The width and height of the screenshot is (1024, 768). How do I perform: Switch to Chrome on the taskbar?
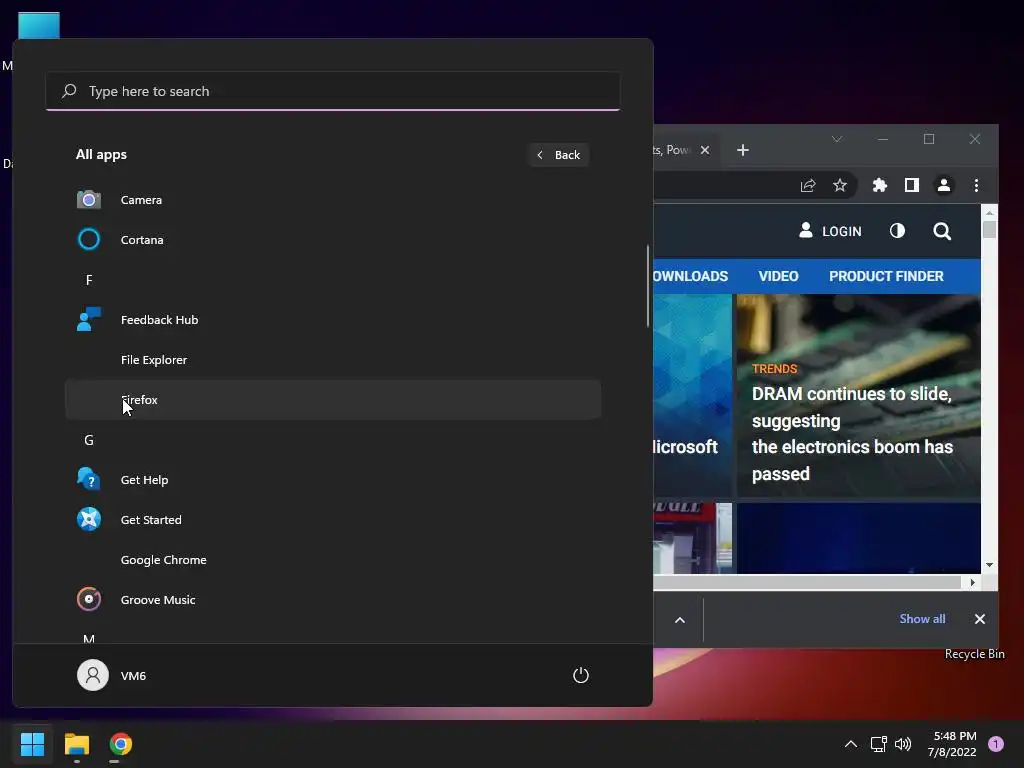click(121, 744)
